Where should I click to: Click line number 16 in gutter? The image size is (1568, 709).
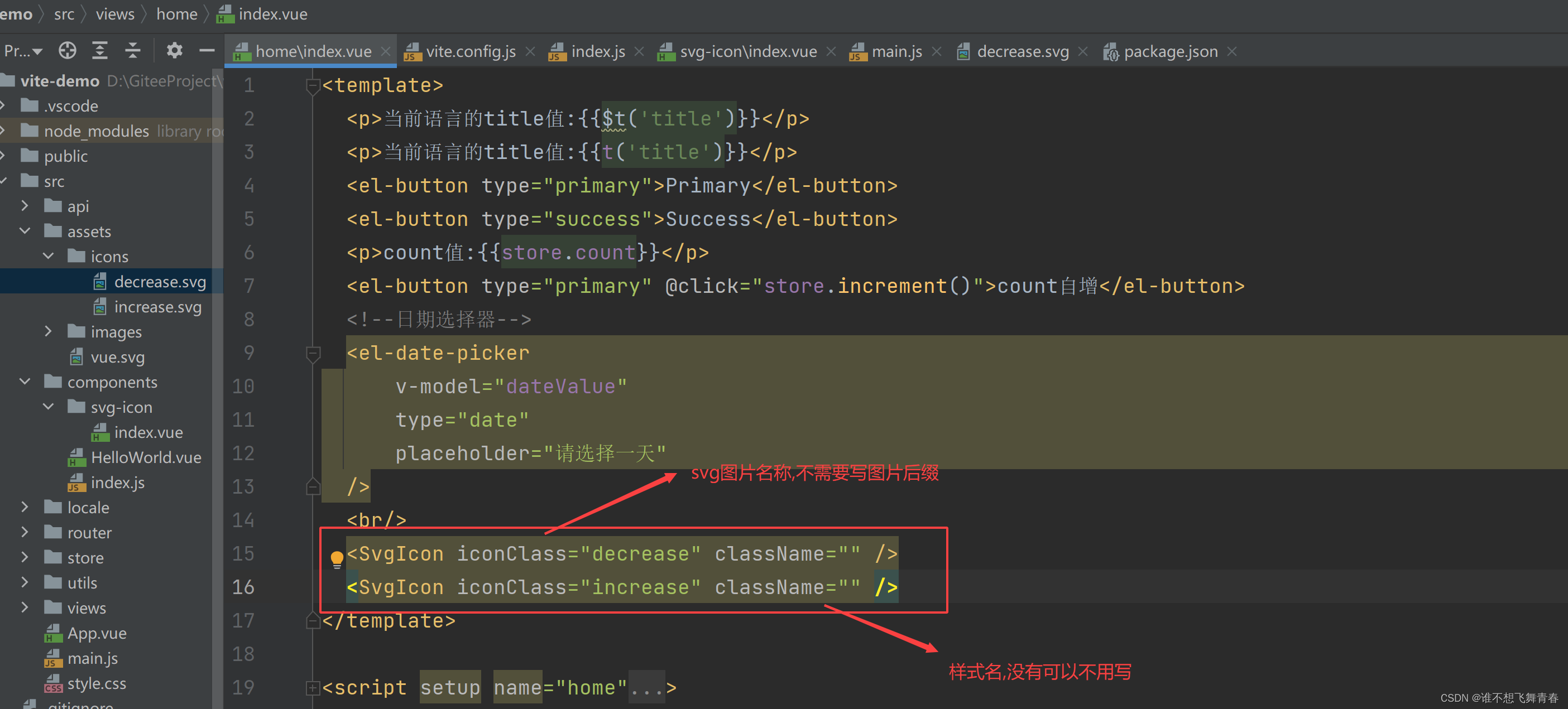coord(243,587)
